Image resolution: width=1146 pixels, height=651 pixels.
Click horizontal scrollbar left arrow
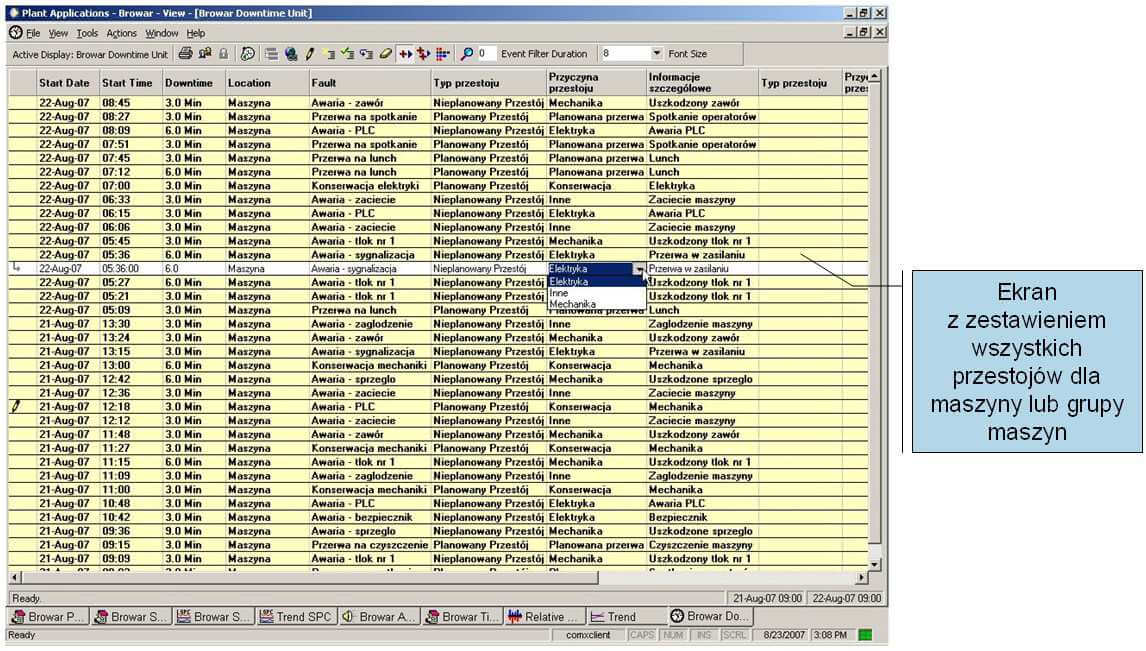tap(14, 577)
